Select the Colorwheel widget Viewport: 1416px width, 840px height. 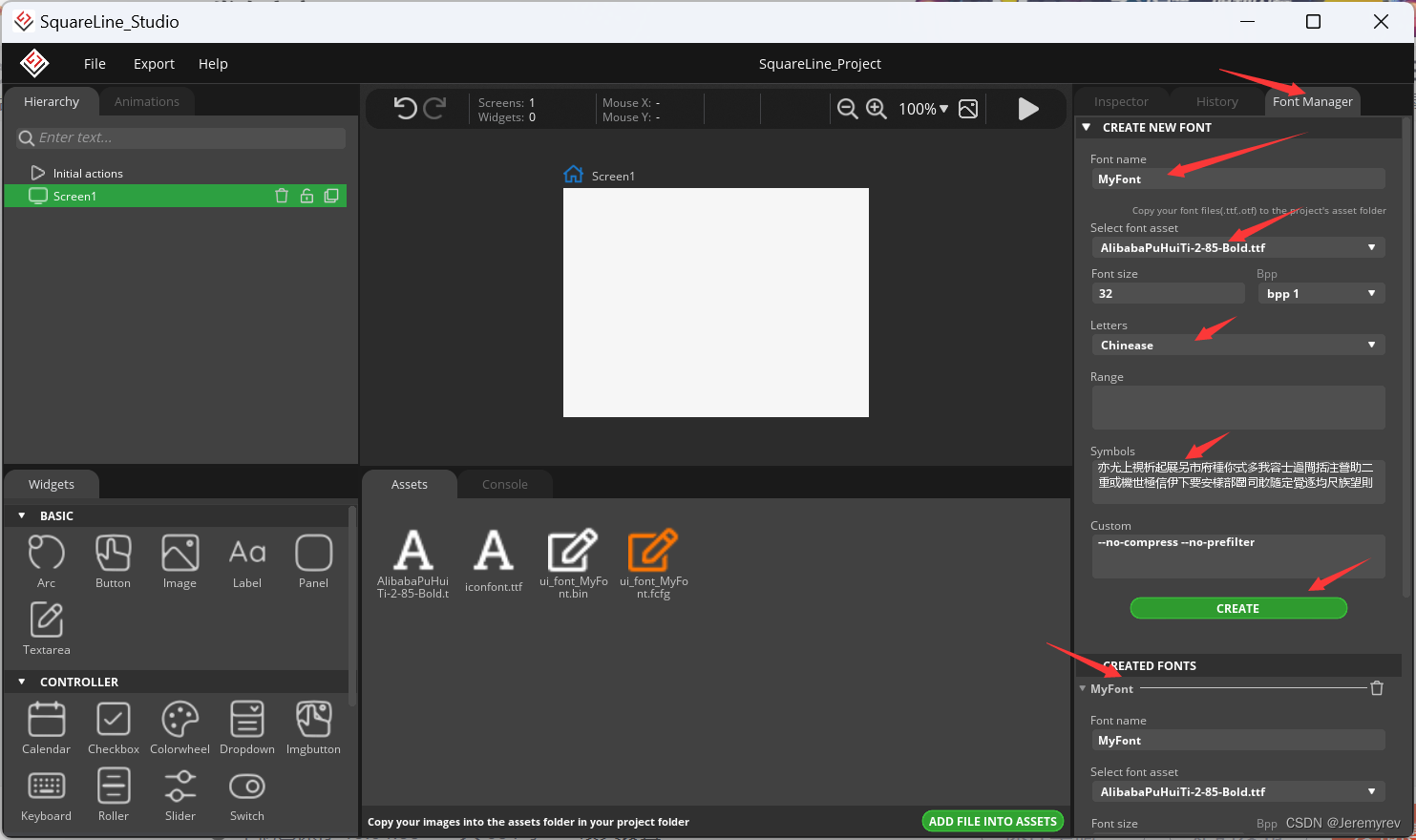(180, 727)
